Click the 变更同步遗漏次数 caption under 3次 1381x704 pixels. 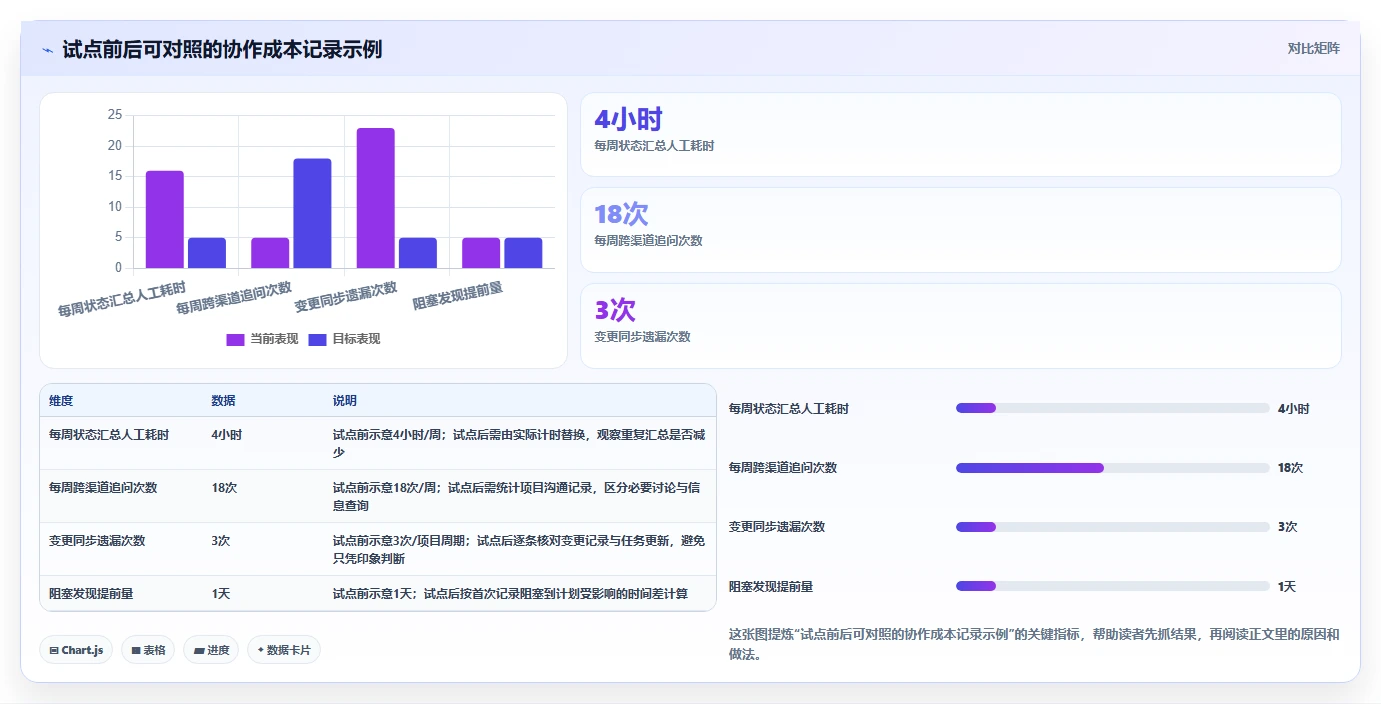(x=642, y=337)
